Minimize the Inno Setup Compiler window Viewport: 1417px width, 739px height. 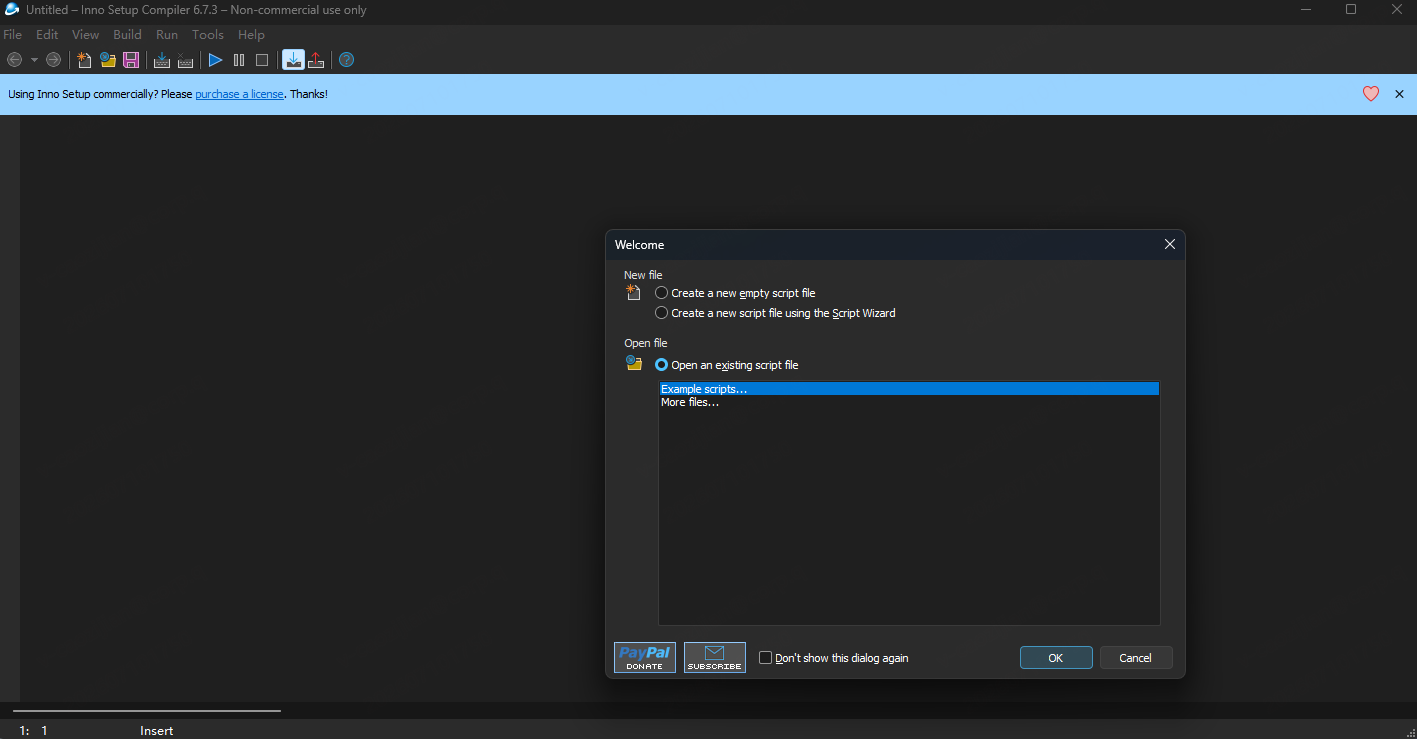(1306, 10)
